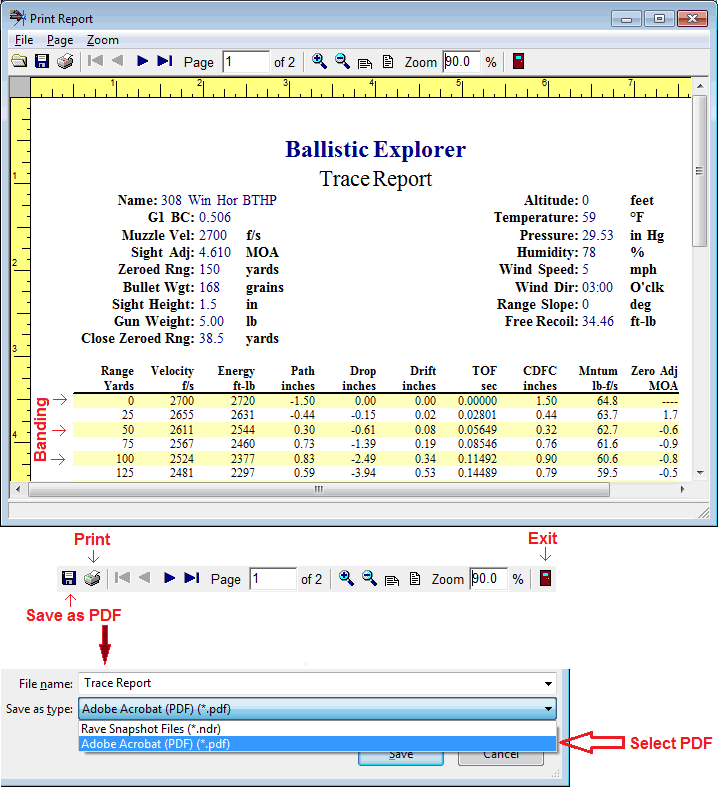Click save floppy icon in lower toolbar illustration
718x790 pixels.
pos(69,578)
